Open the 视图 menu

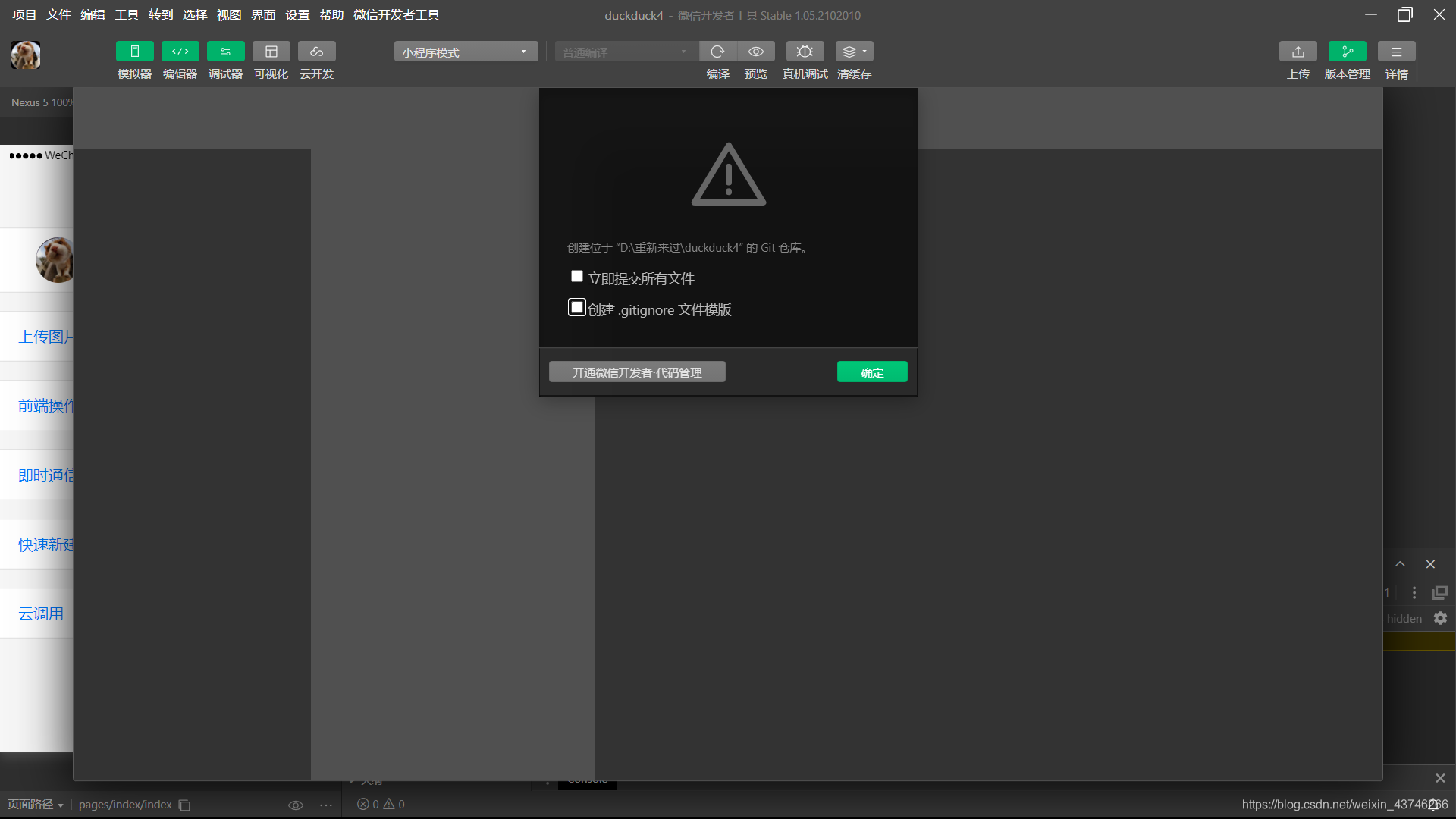229,15
